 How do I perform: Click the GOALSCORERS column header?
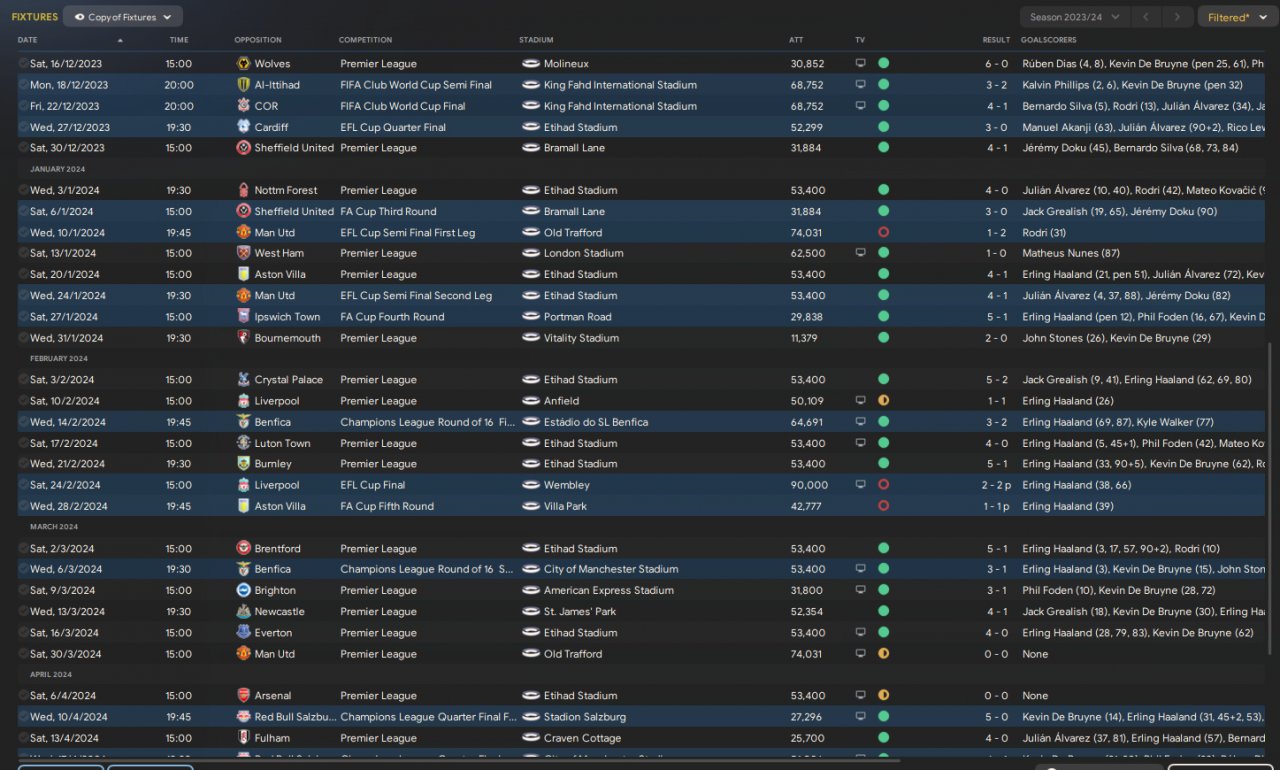1049,40
